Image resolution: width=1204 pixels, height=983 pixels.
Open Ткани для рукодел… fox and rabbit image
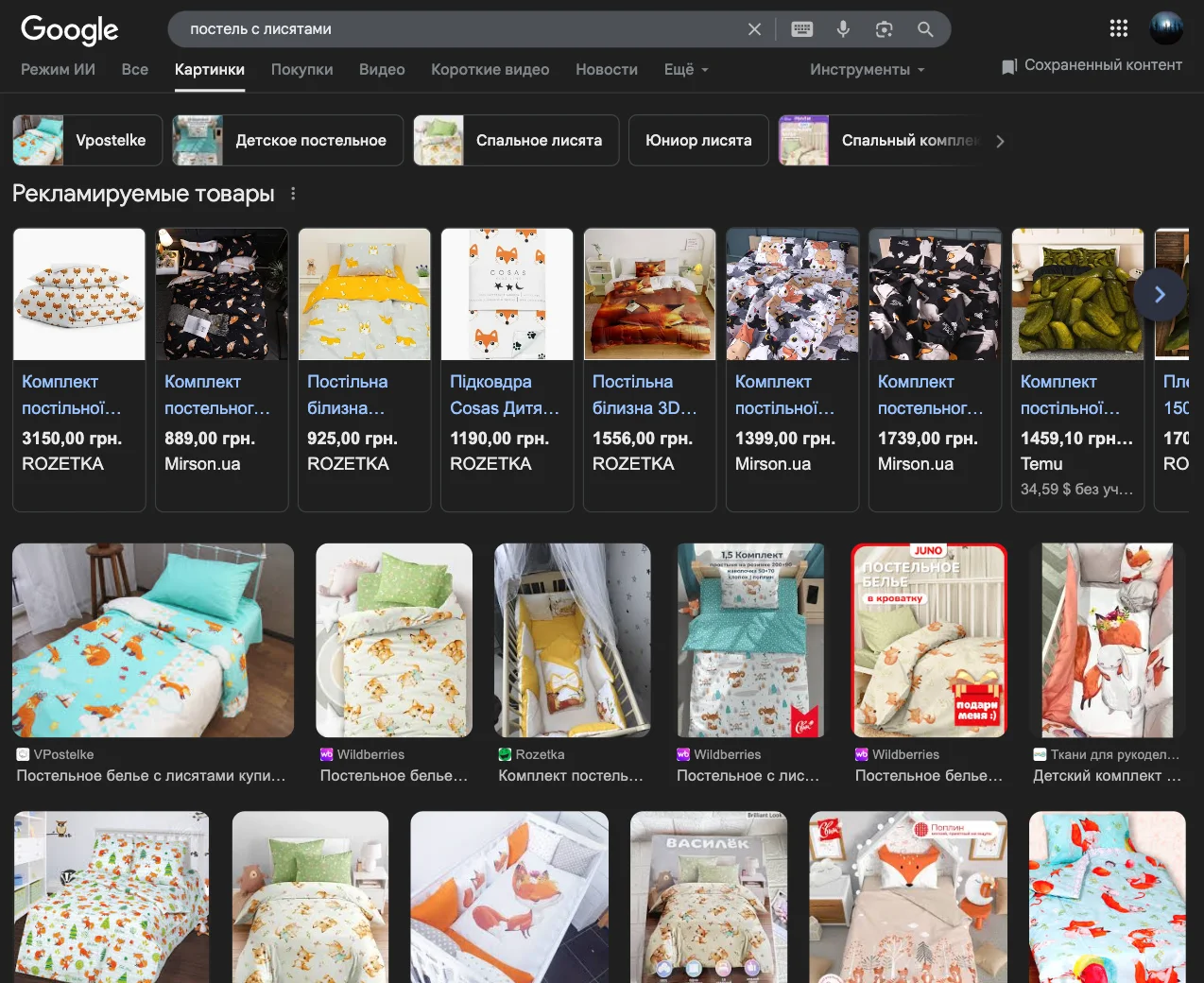(1108, 640)
